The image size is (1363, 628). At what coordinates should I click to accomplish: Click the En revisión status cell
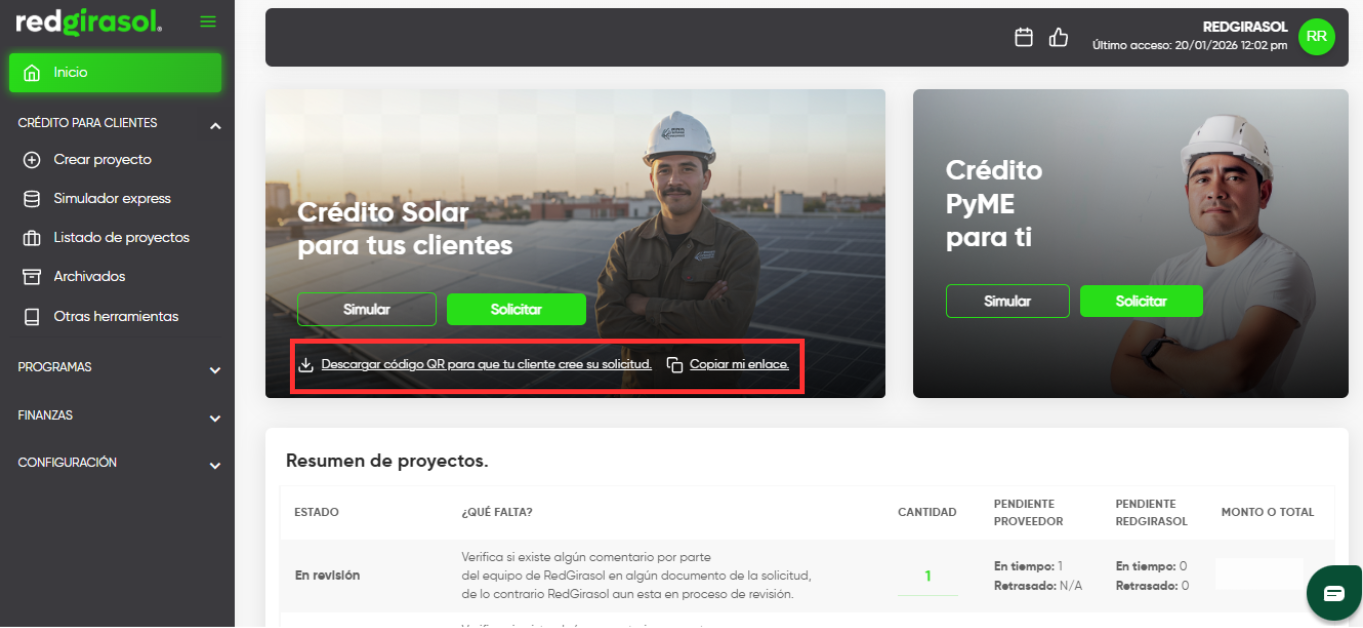pyautogui.click(x=327, y=576)
